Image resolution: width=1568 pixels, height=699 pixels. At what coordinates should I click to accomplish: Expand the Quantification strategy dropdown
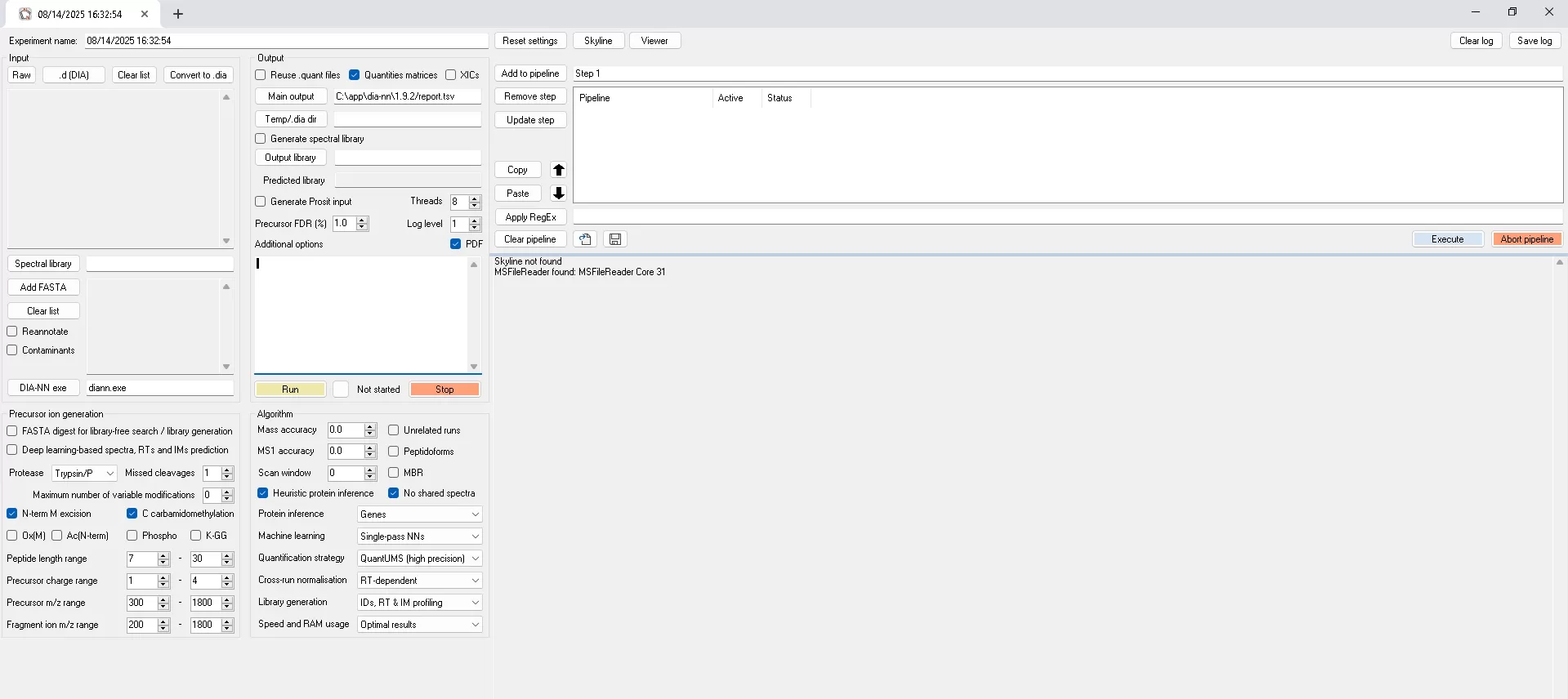tap(419, 559)
